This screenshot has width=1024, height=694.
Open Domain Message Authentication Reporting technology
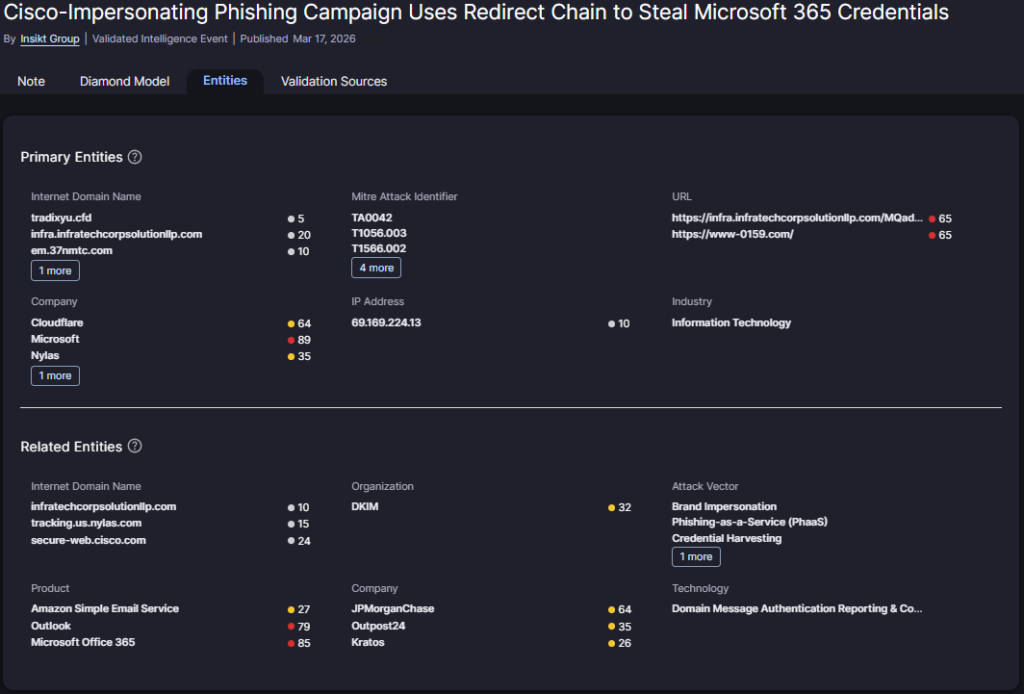click(797, 608)
